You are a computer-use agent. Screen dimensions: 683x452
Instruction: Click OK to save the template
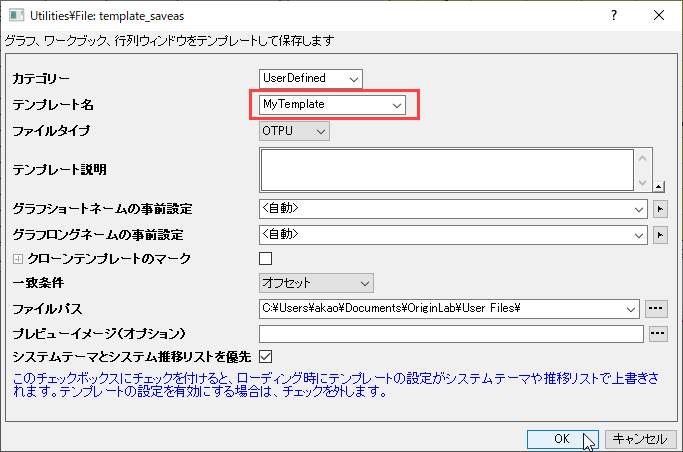(x=562, y=439)
